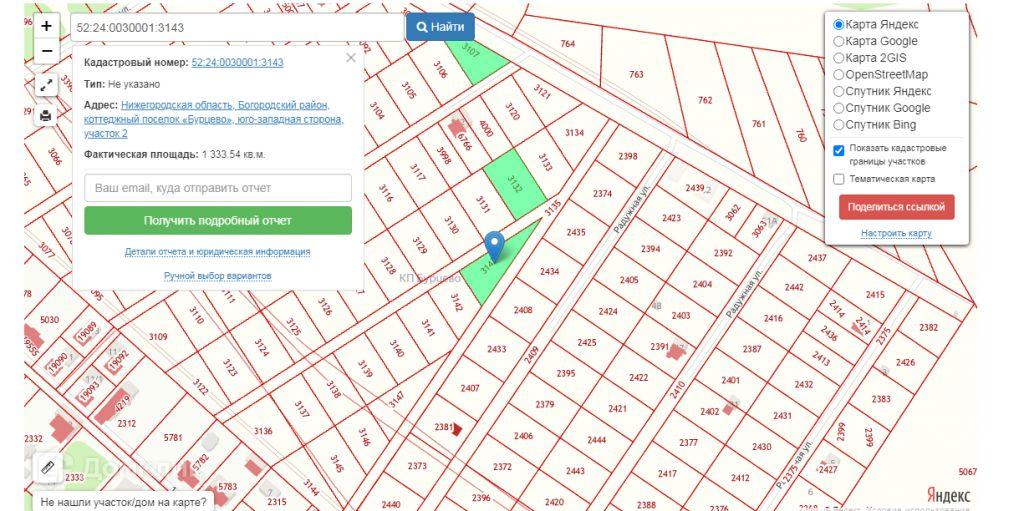Image resolution: width=1024 pixels, height=511 pixels.
Task: Select parcel 2377 on the map
Action: 688,442
